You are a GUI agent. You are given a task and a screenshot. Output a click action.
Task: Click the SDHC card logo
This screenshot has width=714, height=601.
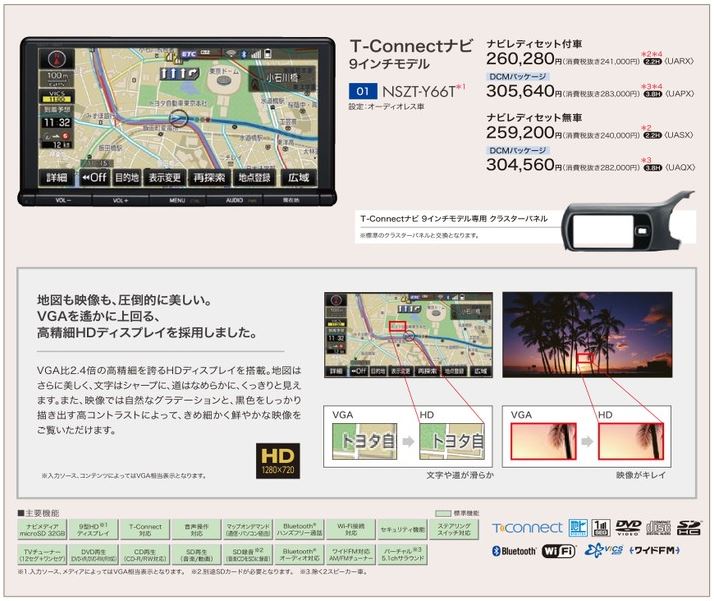pyautogui.click(x=689, y=527)
